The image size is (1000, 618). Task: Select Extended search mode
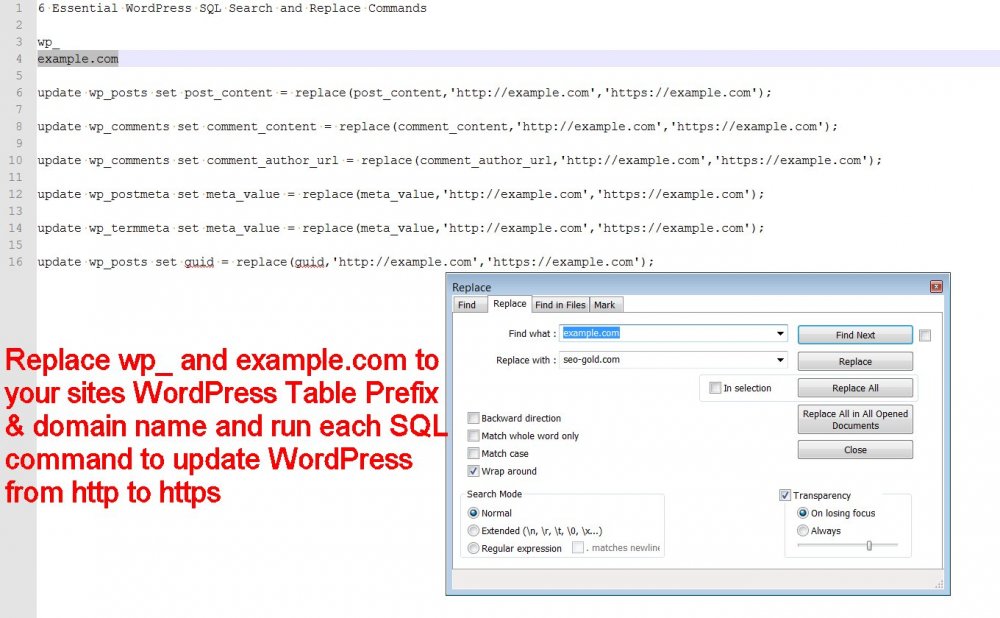[x=473, y=530]
